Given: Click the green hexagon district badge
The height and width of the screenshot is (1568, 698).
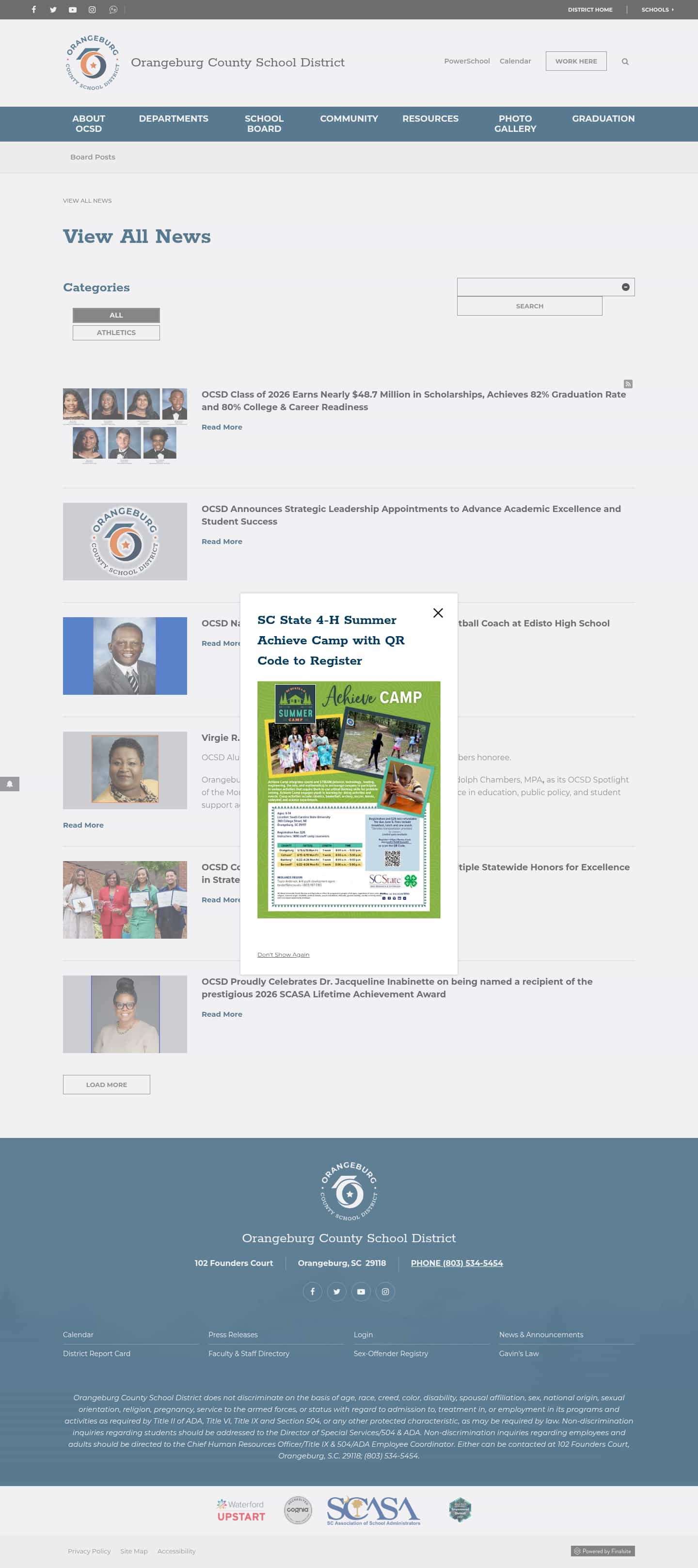Looking at the screenshot, I should [x=460, y=1510].
